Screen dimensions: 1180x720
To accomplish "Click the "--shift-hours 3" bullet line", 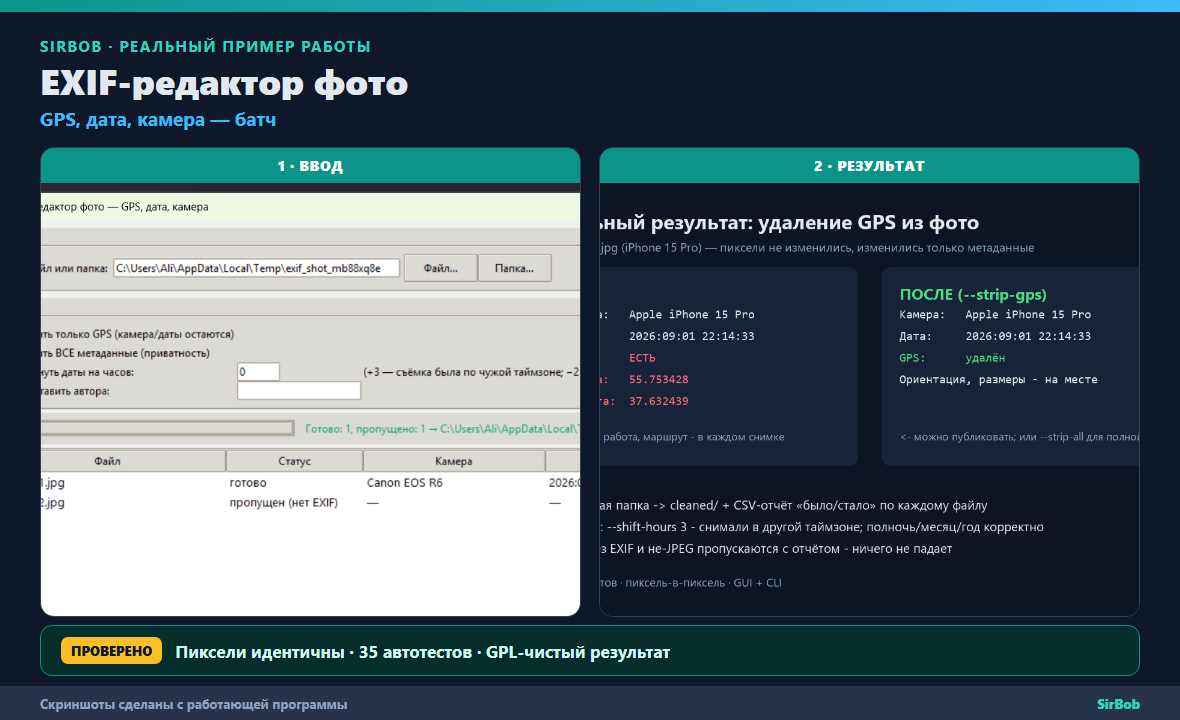I will [822, 527].
